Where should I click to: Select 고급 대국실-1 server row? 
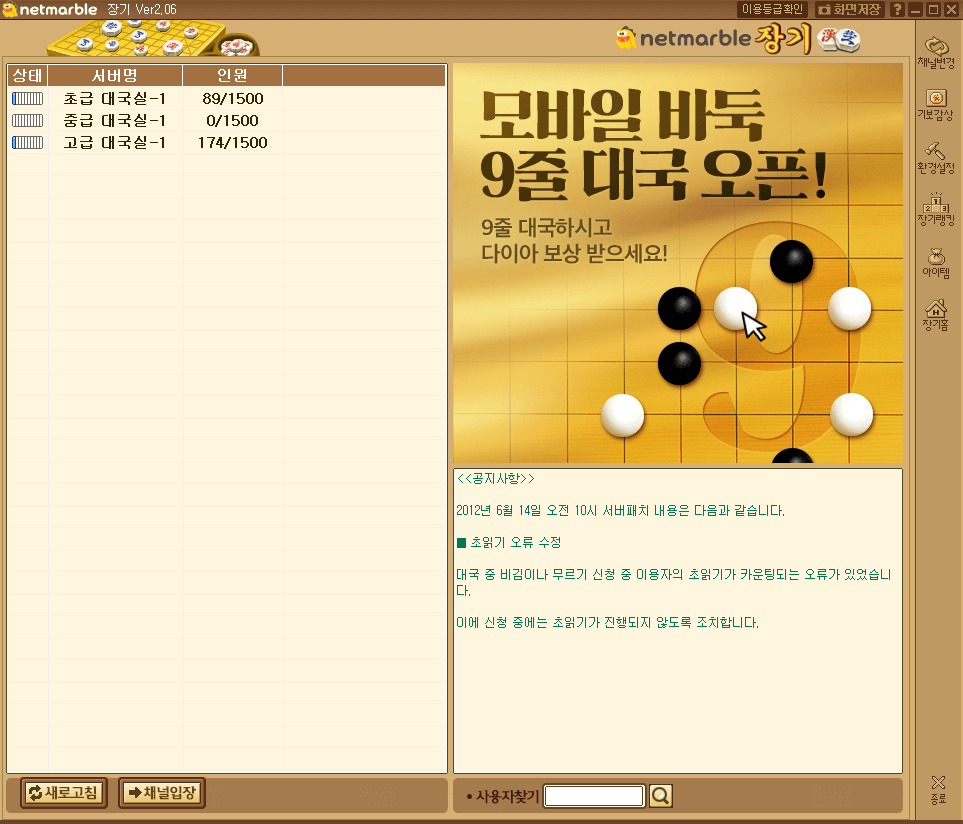[227, 142]
